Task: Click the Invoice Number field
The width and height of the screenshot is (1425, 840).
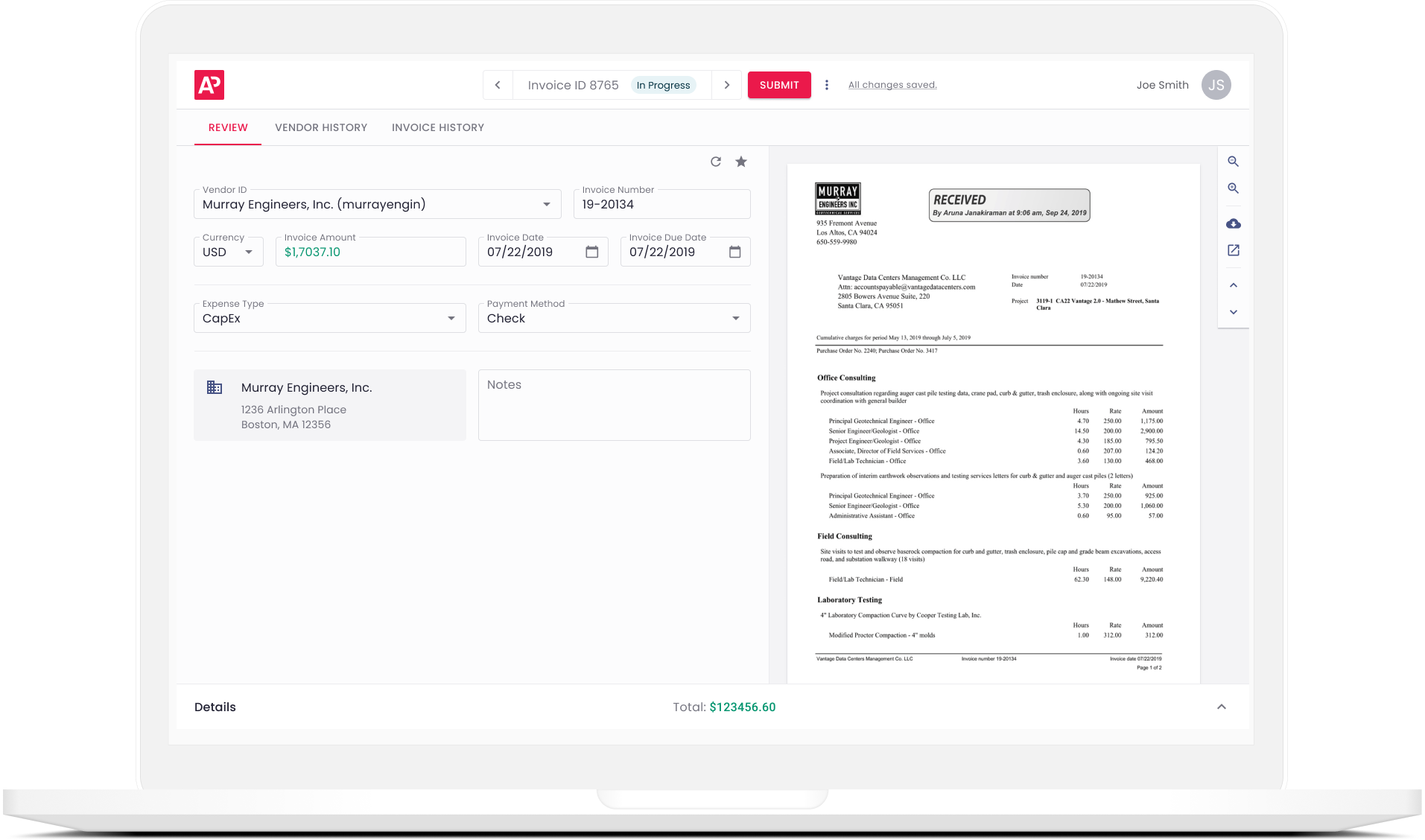Action: pyautogui.click(x=661, y=204)
